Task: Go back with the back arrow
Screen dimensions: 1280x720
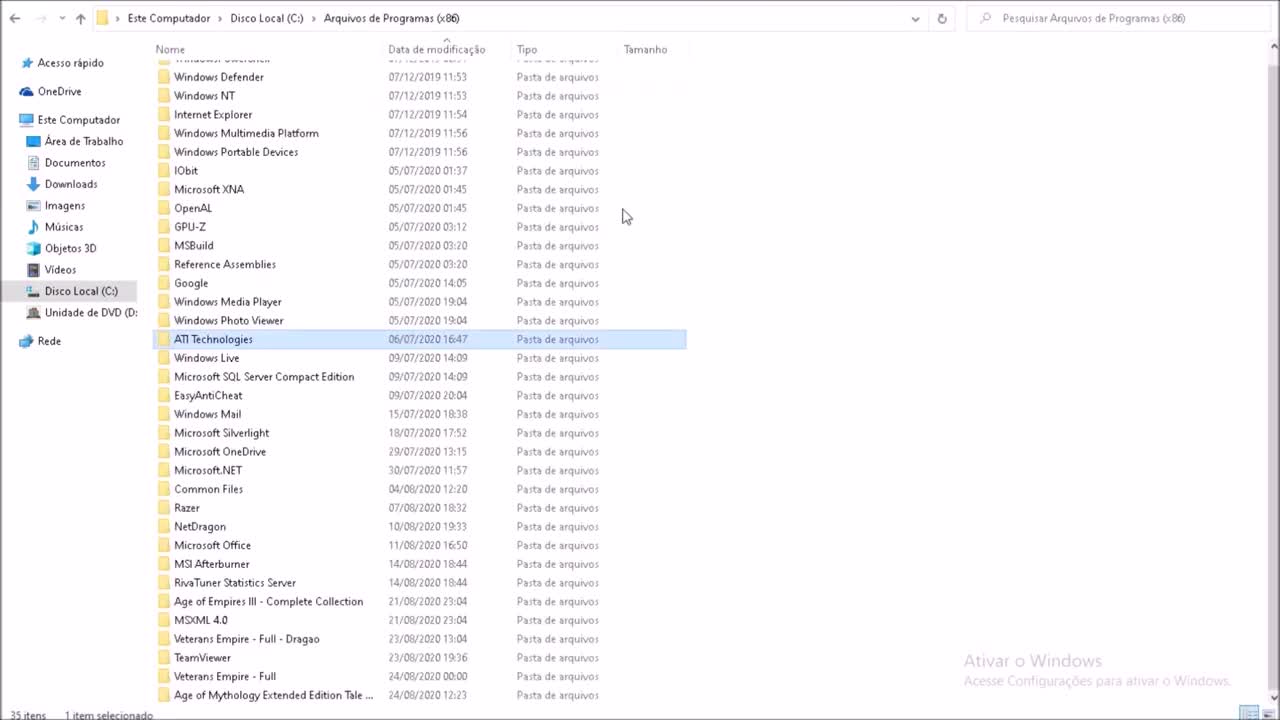Action: [x=14, y=18]
